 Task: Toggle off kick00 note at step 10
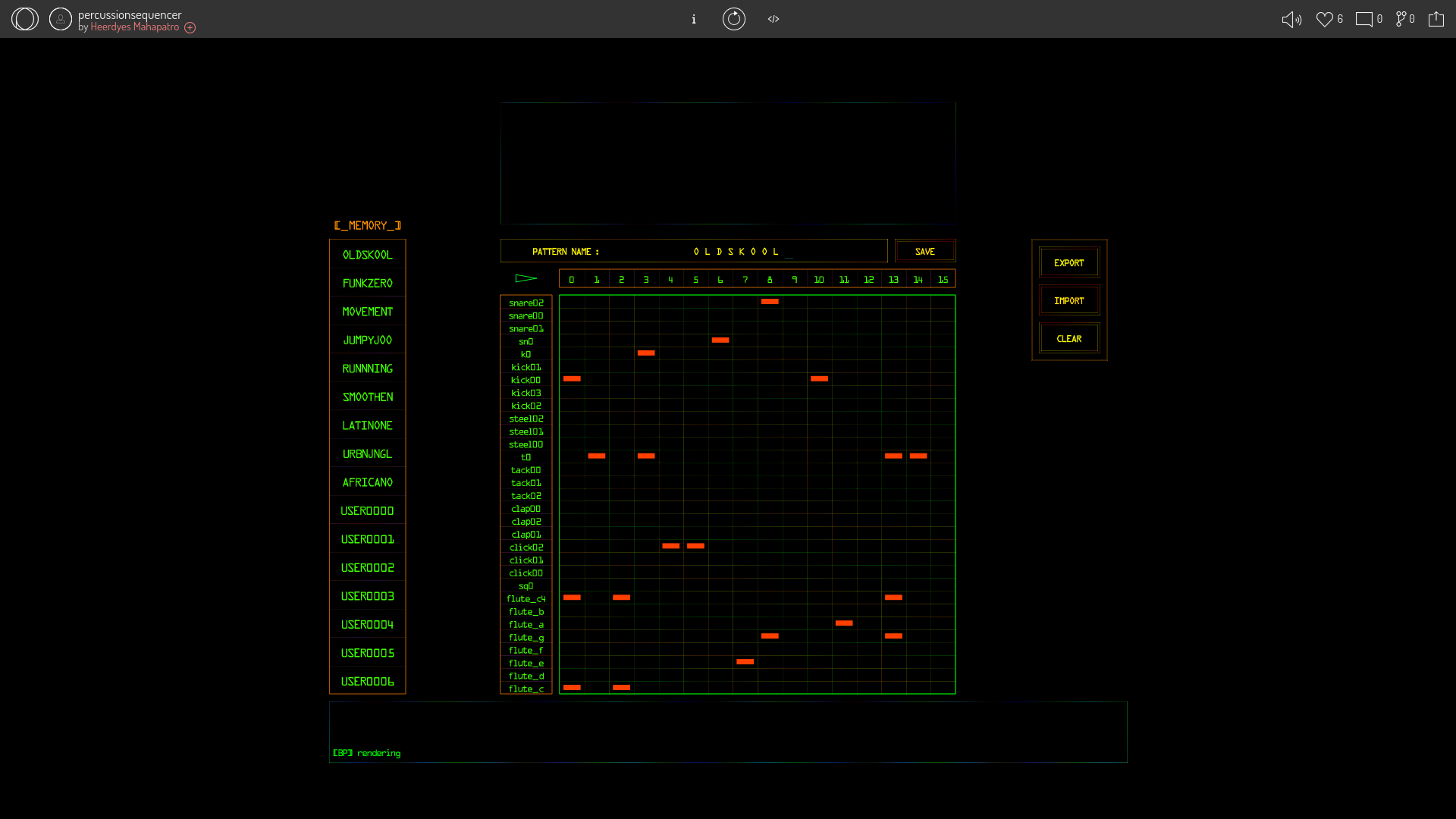(x=819, y=379)
